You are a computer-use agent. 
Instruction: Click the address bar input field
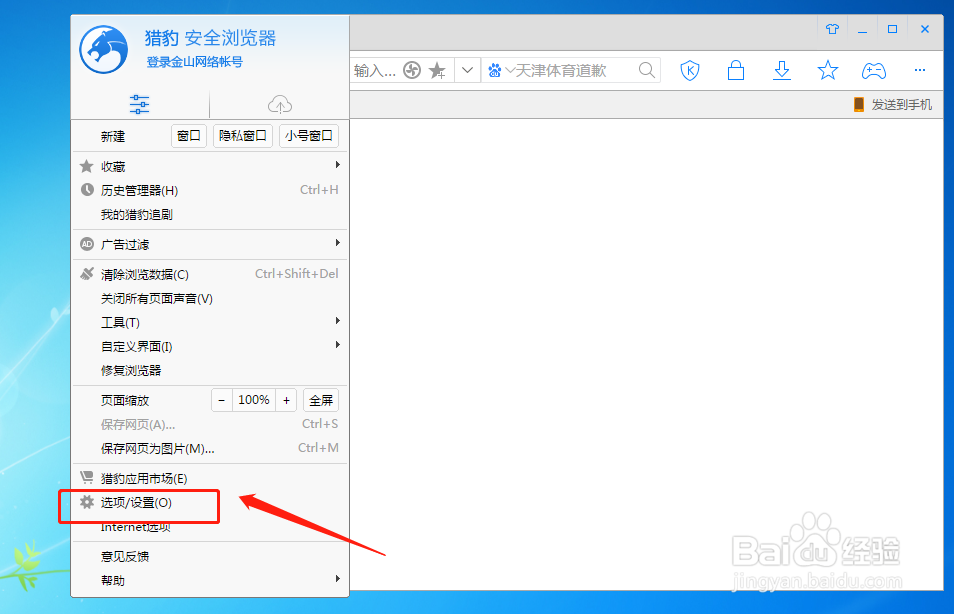tap(375, 71)
